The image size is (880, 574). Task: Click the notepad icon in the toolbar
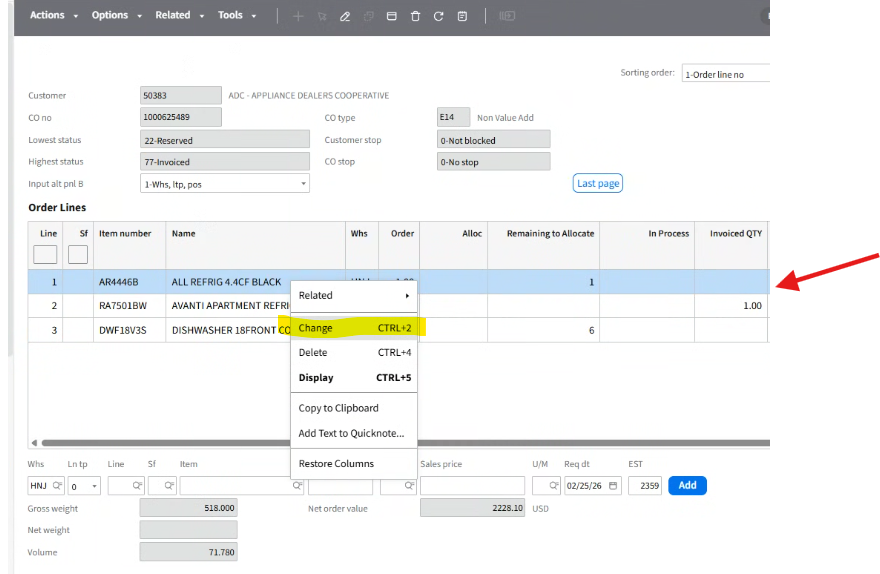[x=462, y=16]
